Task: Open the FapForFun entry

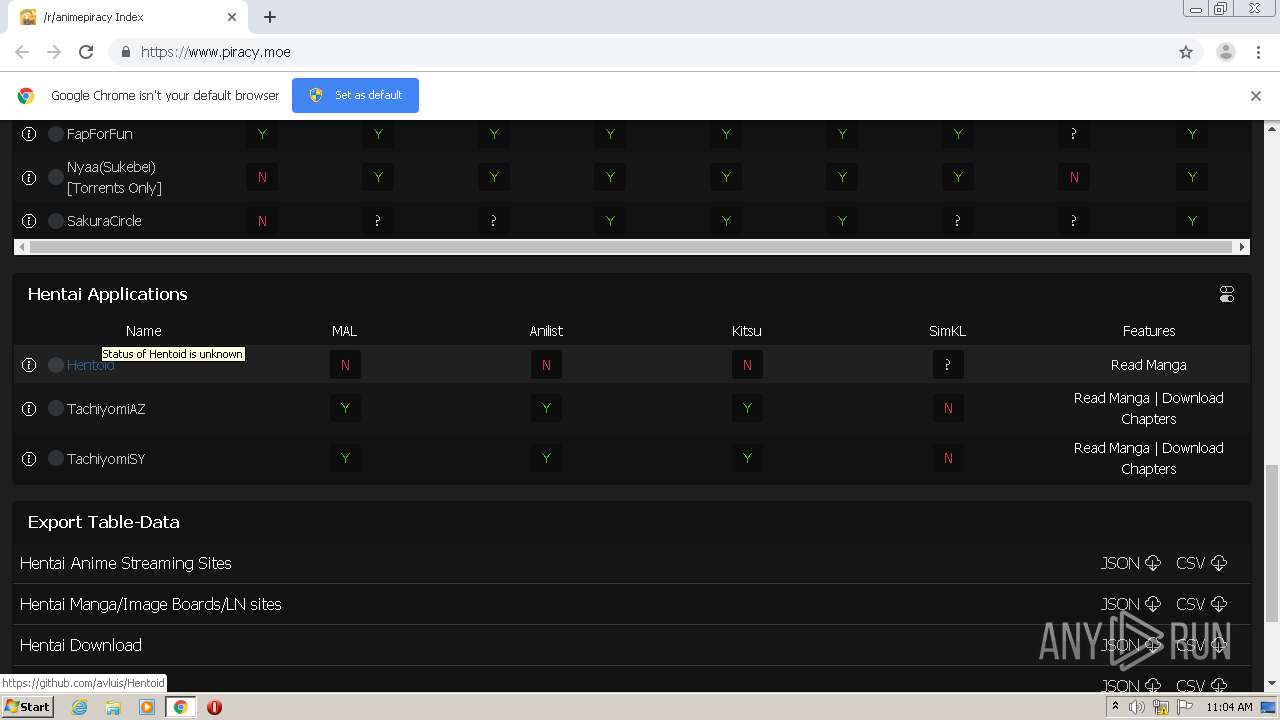Action: point(100,134)
